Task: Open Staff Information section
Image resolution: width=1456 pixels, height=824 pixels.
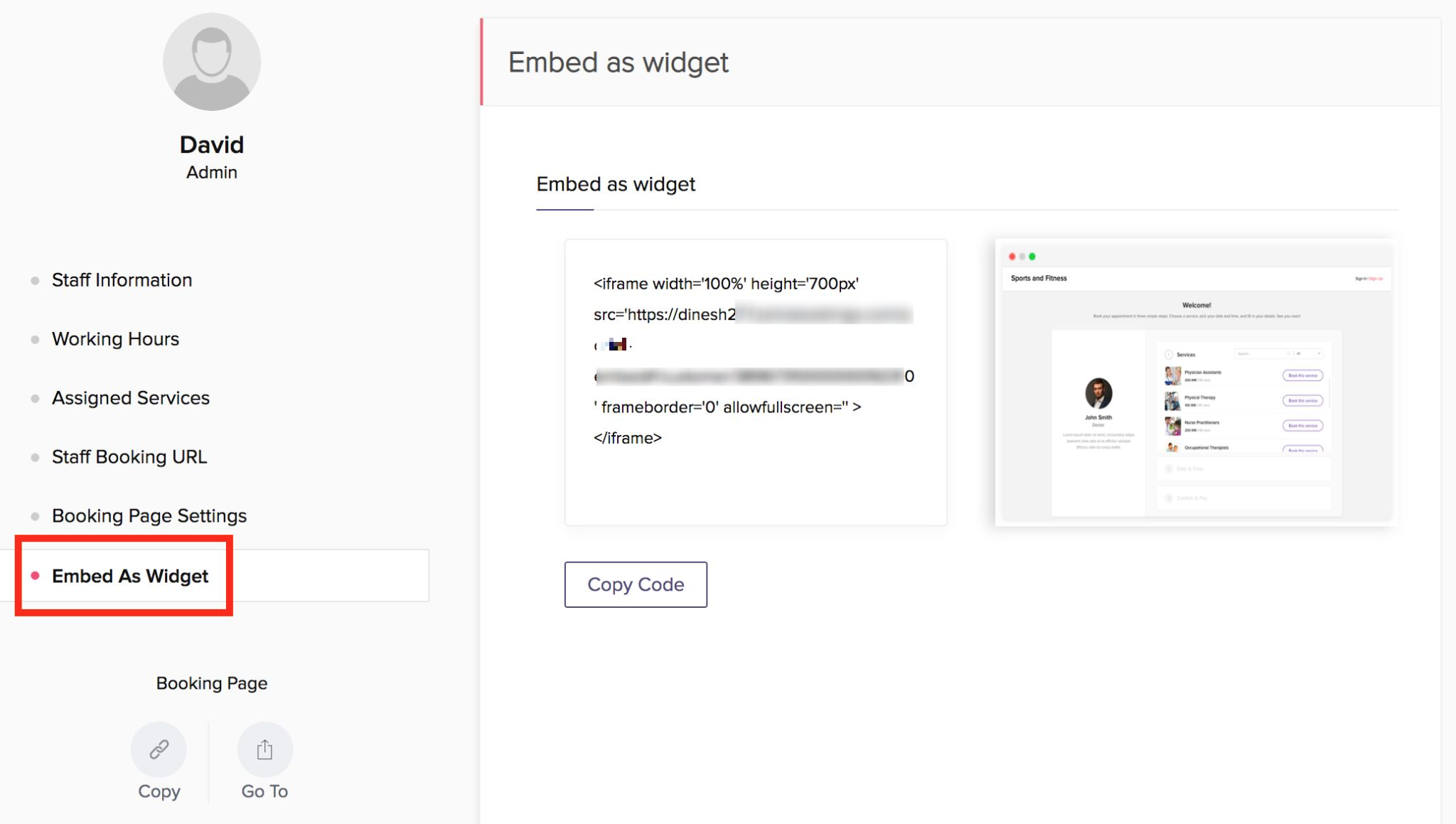Action: tap(122, 280)
